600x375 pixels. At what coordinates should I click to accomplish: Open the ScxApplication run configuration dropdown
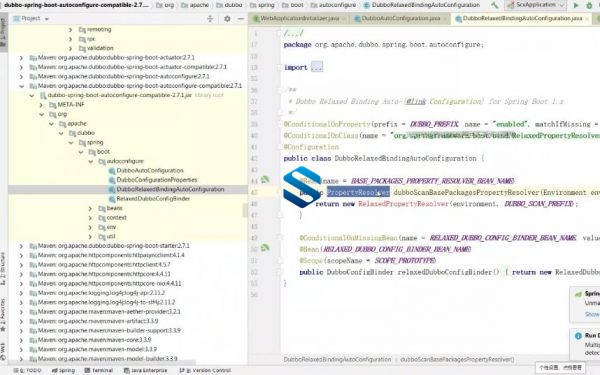click(536, 5)
